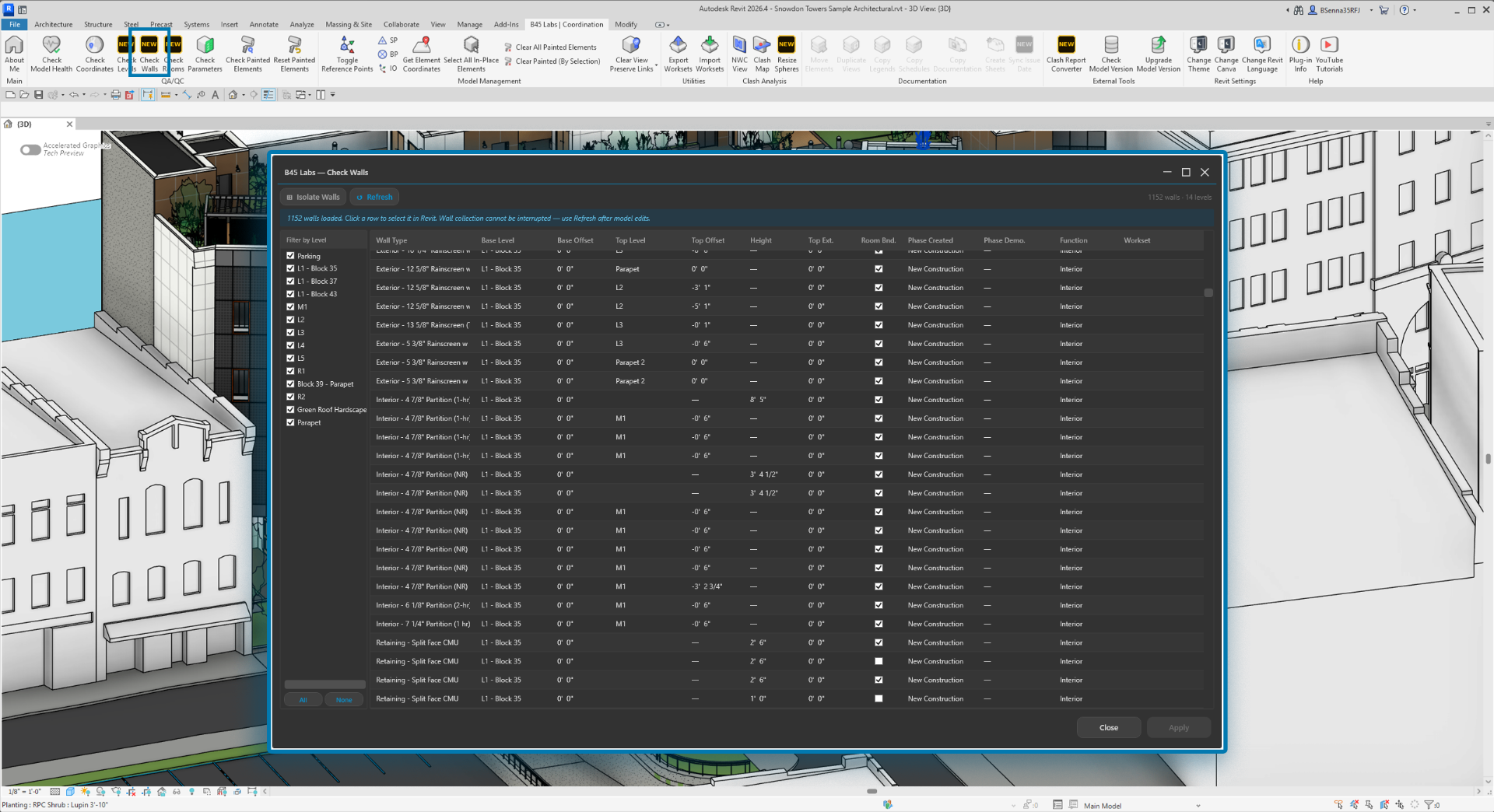1494x812 pixels.
Task: Click Export Worksets
Action: click(x=678, y=54)
